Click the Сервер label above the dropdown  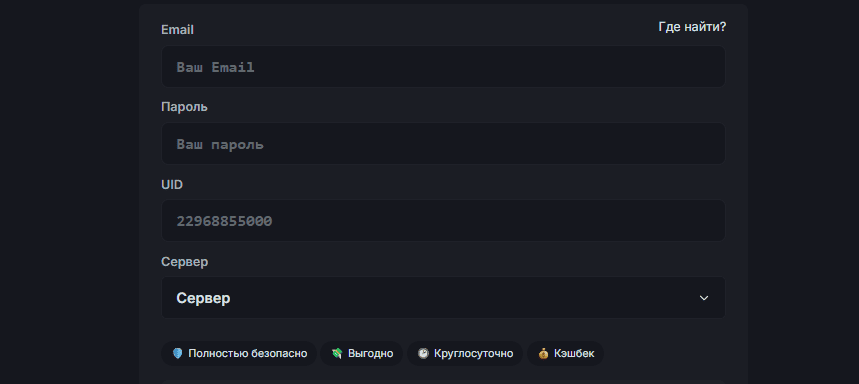point(184,262)
